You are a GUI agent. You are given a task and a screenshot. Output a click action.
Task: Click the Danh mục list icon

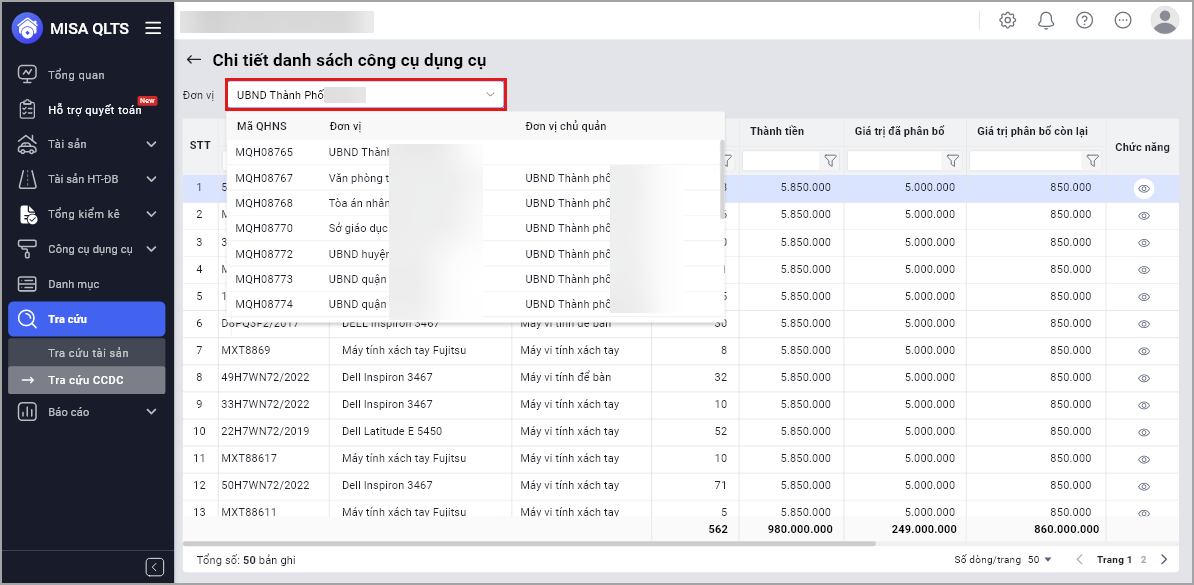coord(27,284)
